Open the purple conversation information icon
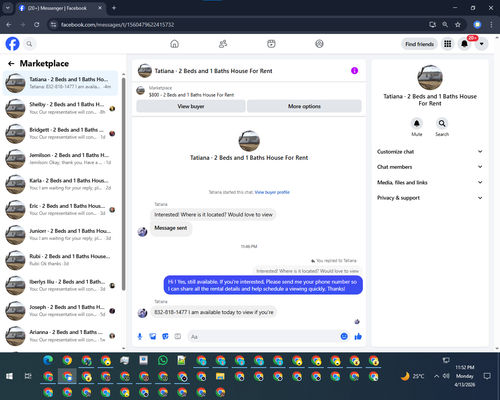 (354, 71)
